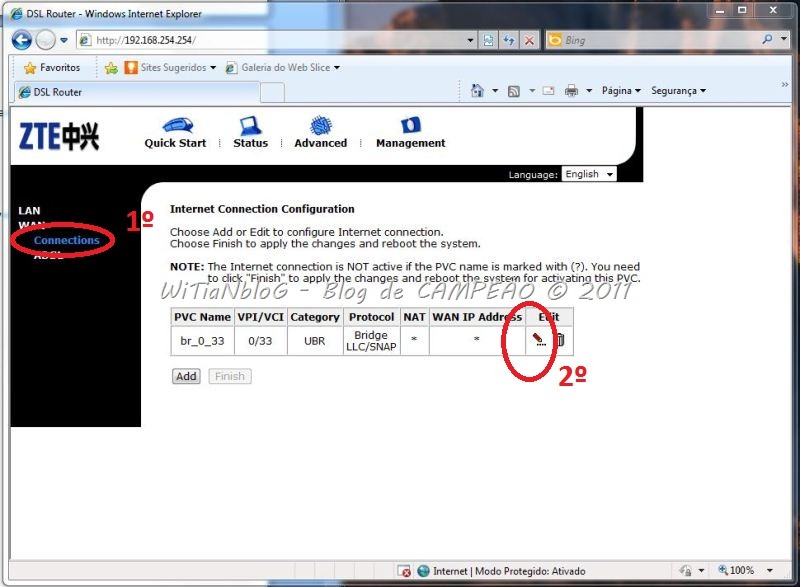800x587 pixels.
Task: Expand the address bar history dropdown
Action: point(470,40)
